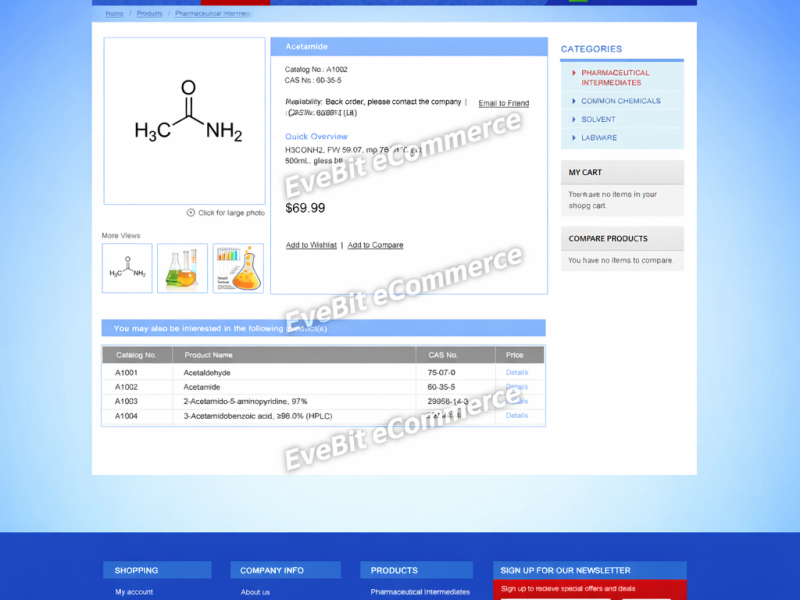The height and width of the screenshot is (600, 800).
Task: Select the lab flasks thumbnail image
Action: pos(182,268)
